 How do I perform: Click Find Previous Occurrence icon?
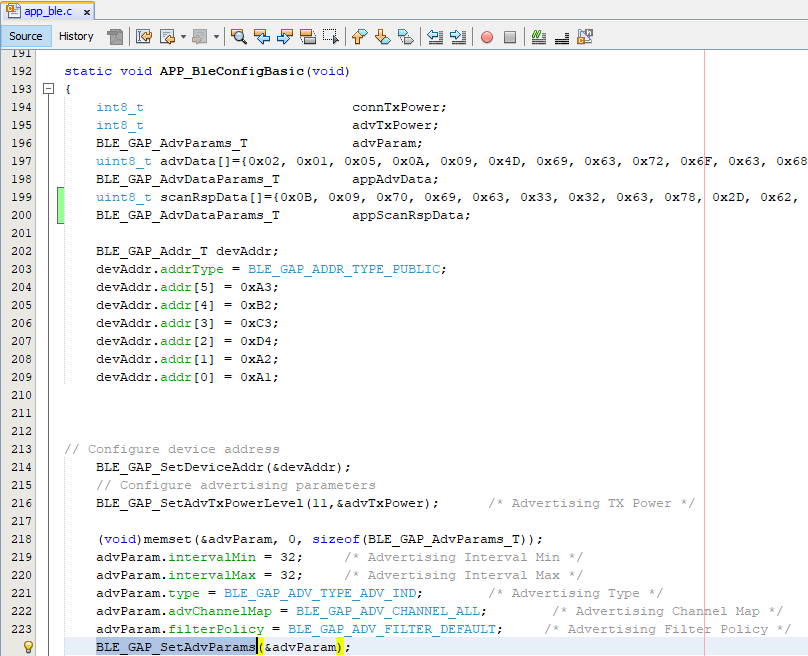coord(262,37)
